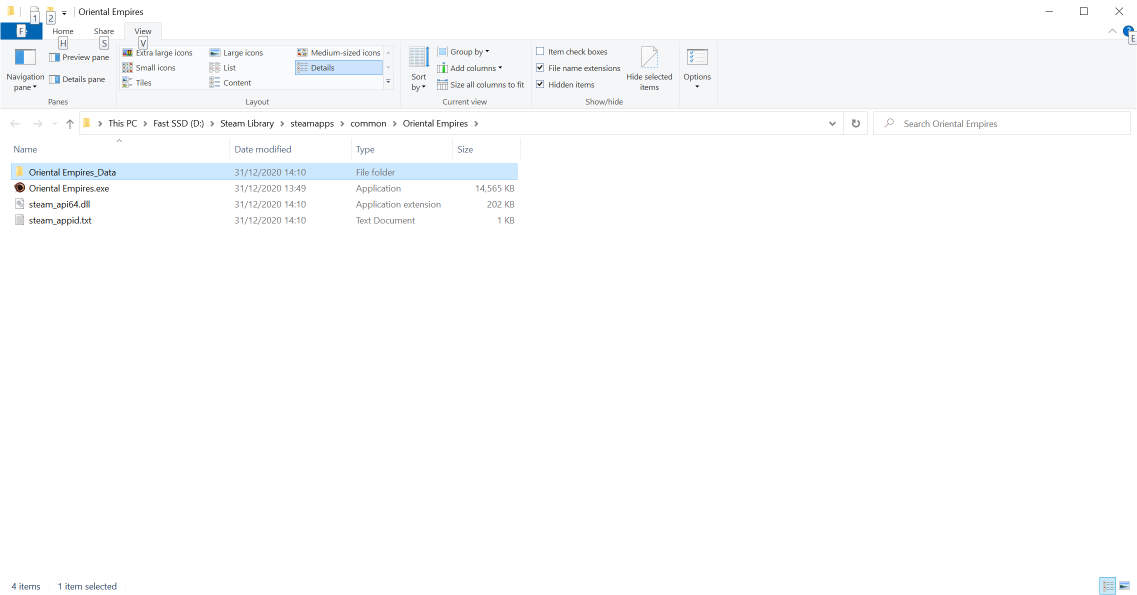Viewport: 1137px width, 595px height.
Task: Toggle the Preview pane
Action: click(x=79, y=57)
